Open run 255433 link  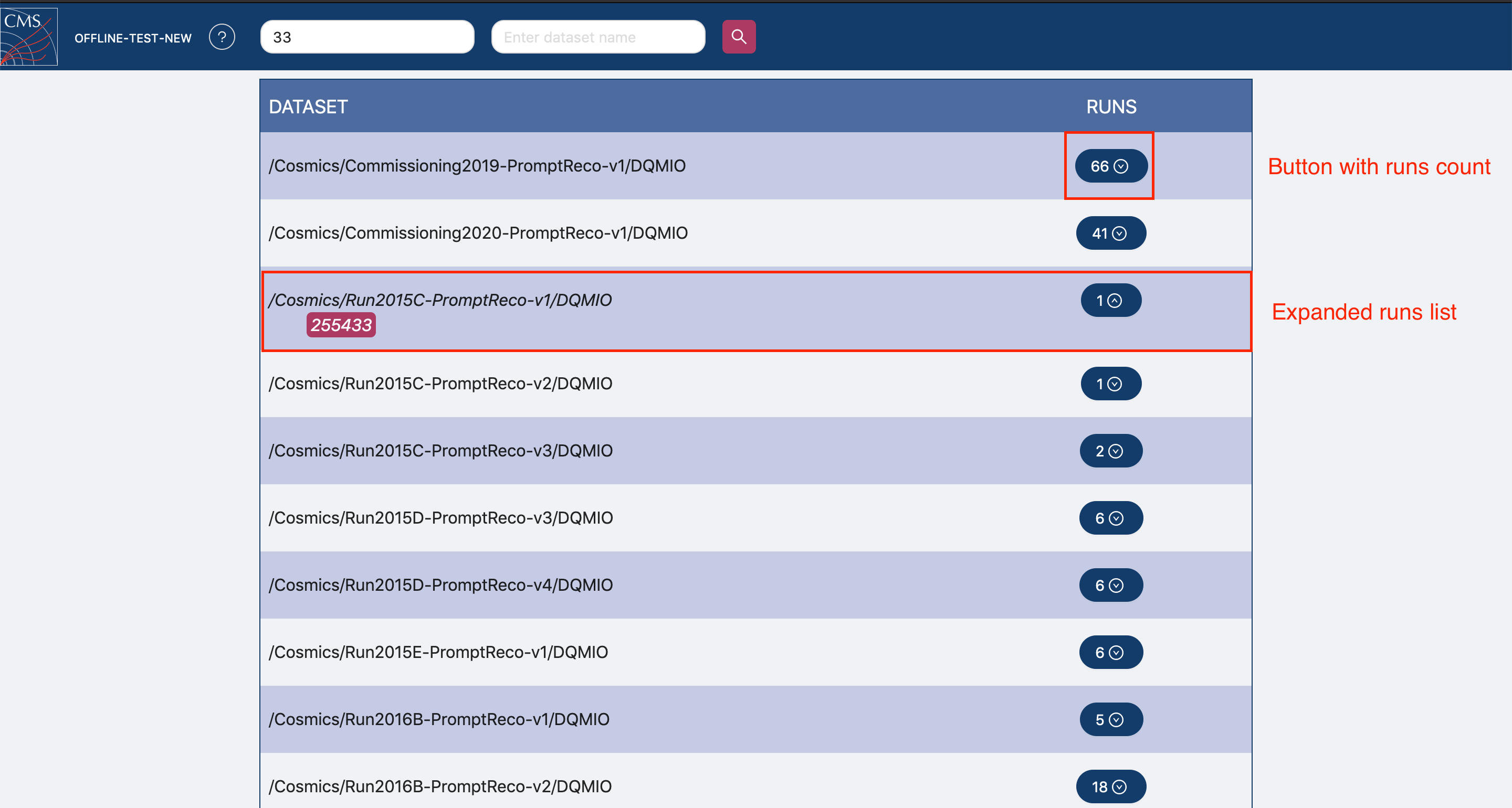[x=341, y=325]
